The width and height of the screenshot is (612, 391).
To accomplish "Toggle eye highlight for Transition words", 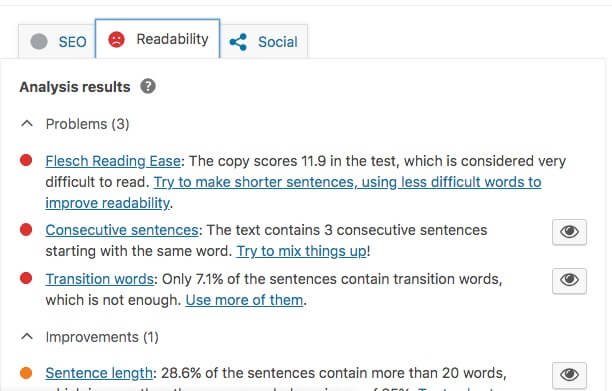I will pyautogui.click(x=569, y=281).
